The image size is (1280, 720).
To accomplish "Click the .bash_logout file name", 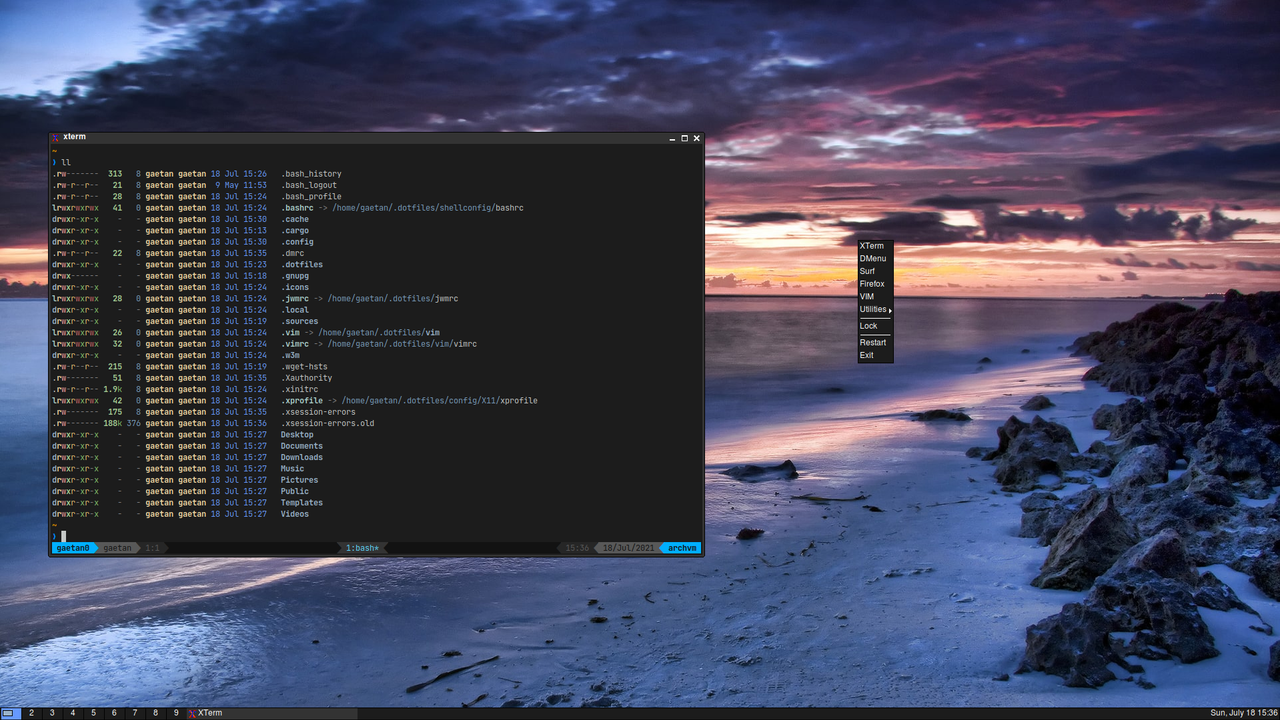I will 309,185.
